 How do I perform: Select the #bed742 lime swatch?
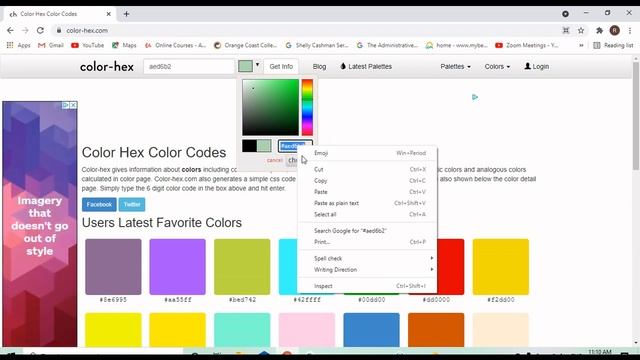[242, 267]
